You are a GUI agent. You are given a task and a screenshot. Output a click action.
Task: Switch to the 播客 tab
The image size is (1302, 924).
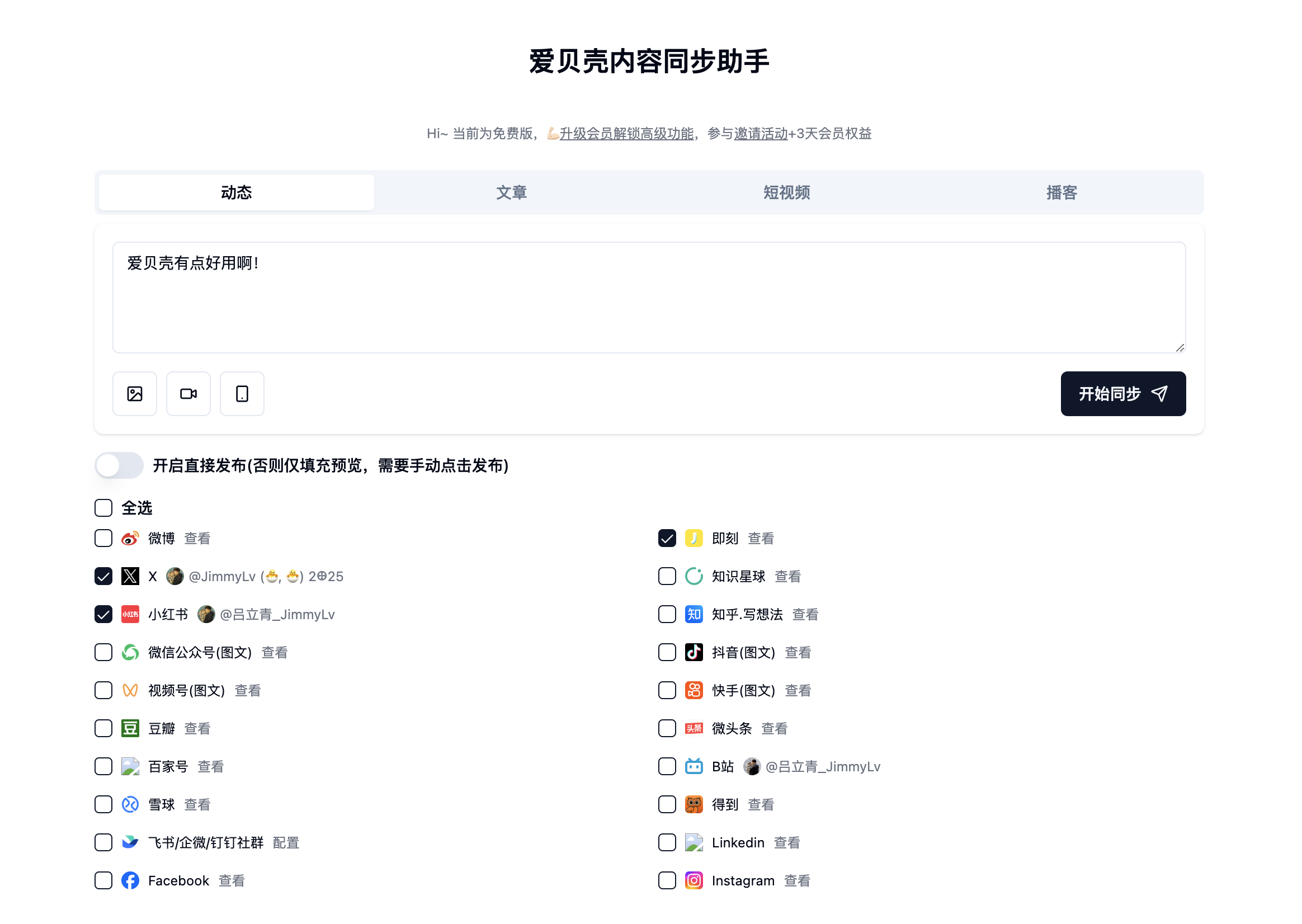click(1063, 193)
